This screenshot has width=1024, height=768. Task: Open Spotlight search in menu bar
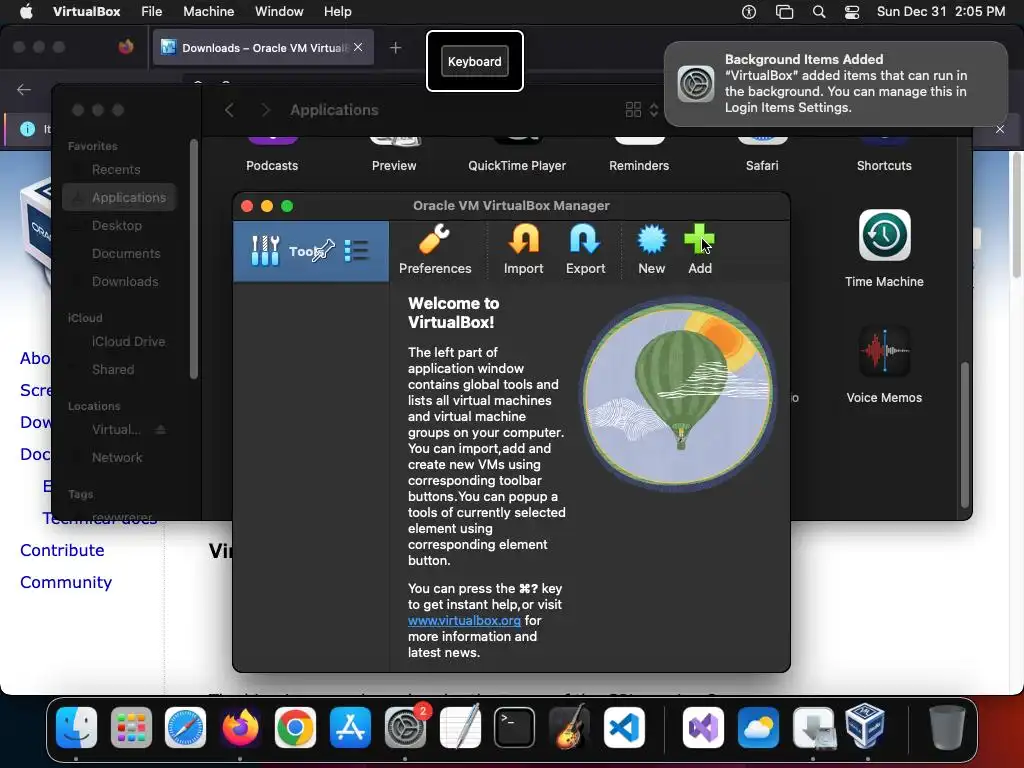[819, 12]
